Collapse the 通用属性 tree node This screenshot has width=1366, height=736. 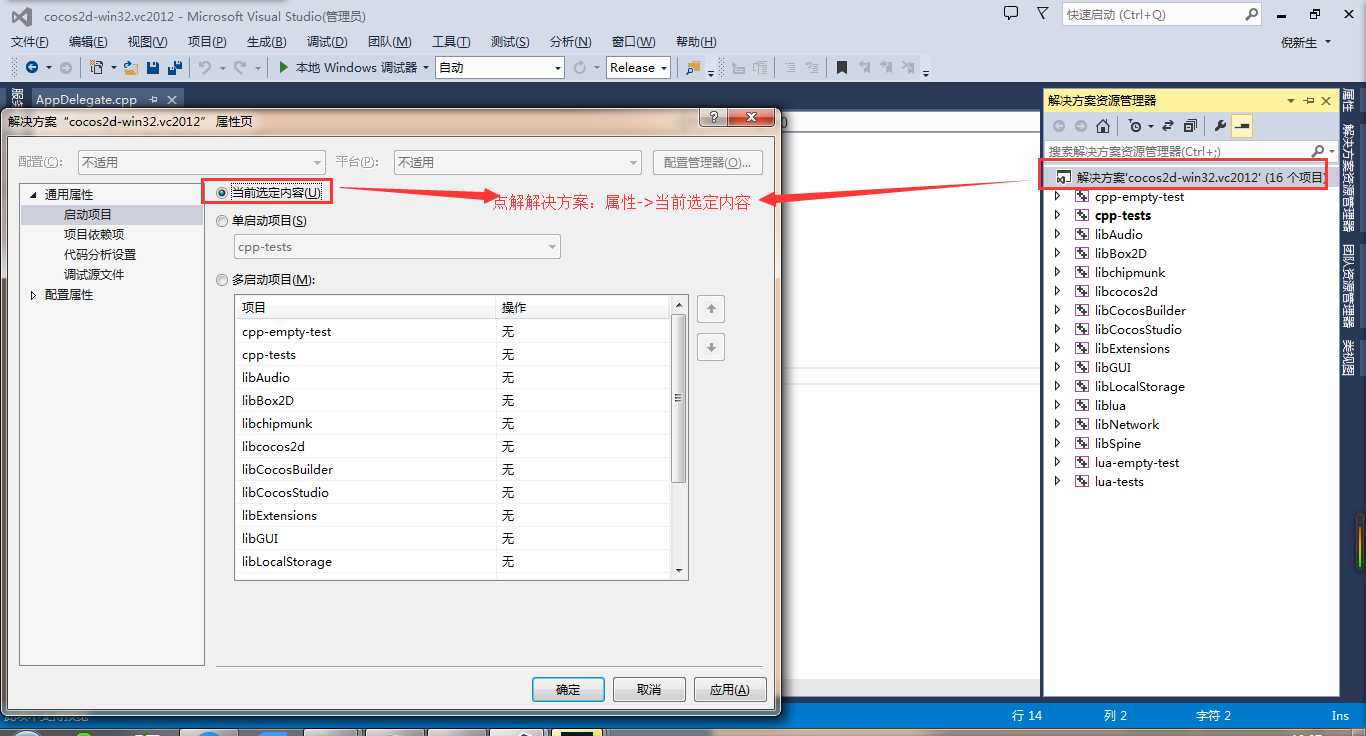click(33, 195)
